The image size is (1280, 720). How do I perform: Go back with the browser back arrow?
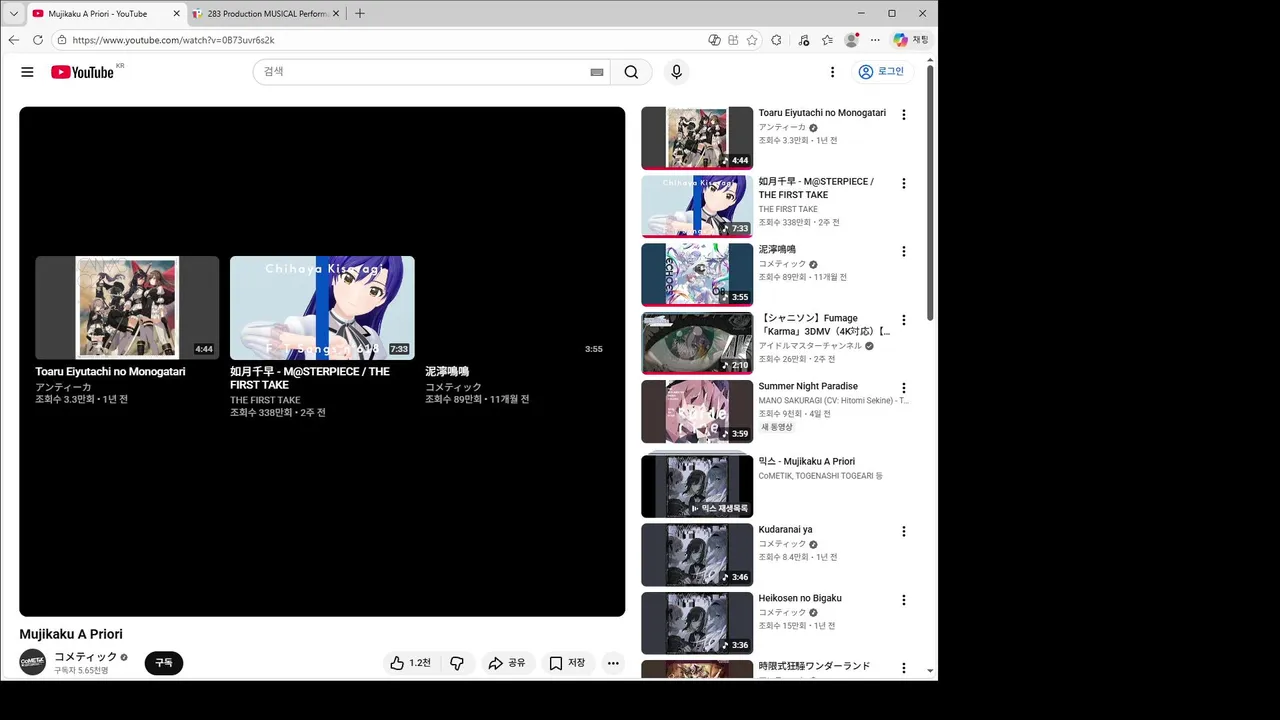click(14, 40)
